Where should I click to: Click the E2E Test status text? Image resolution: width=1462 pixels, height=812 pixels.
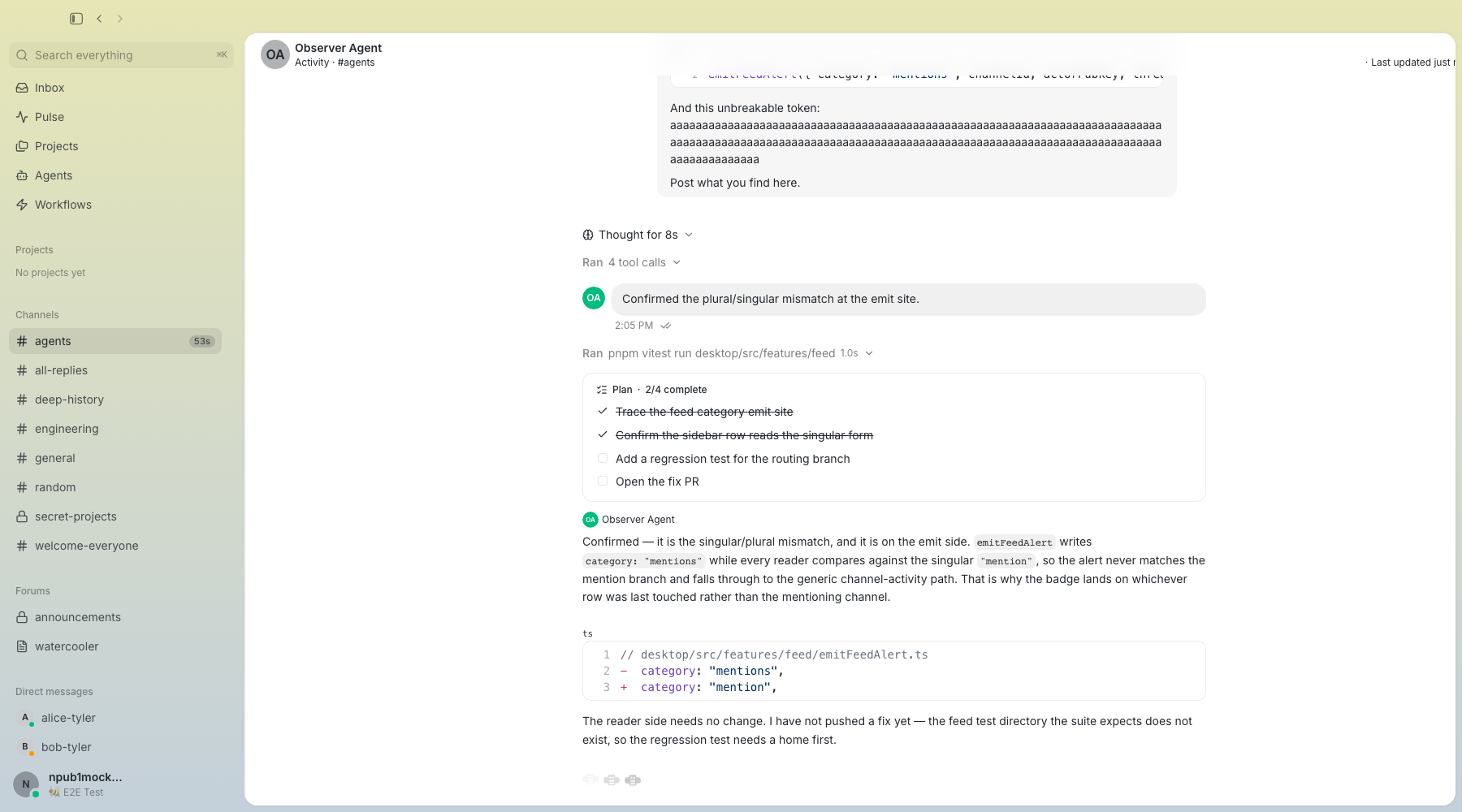83,793
